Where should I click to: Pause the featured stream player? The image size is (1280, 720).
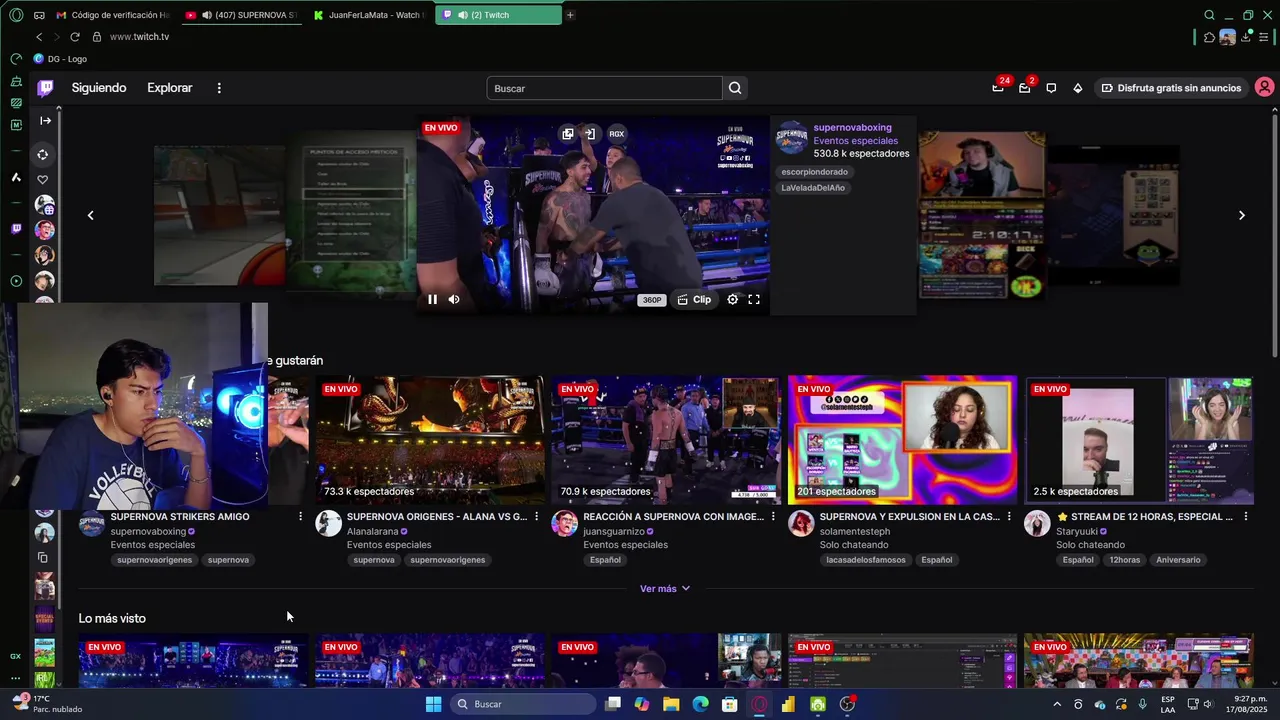432,299
